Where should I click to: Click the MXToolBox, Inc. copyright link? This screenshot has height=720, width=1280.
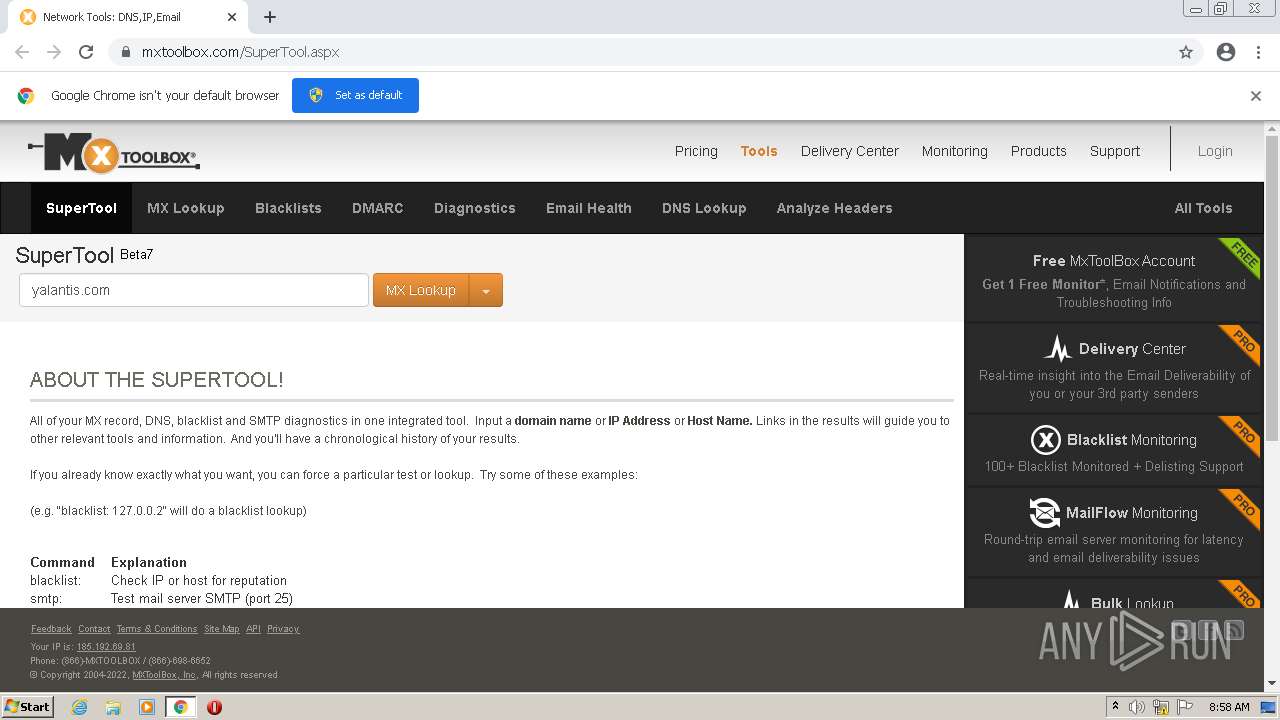[164, 675]
